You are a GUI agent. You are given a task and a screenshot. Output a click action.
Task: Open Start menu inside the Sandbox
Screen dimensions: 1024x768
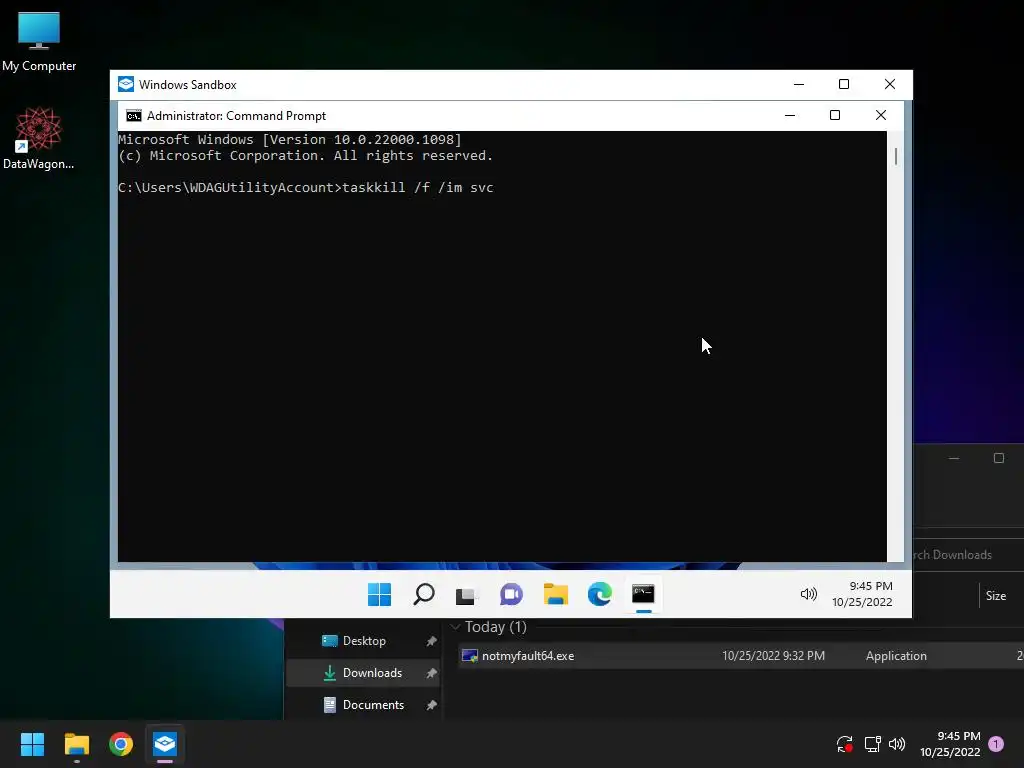(379, 594)
